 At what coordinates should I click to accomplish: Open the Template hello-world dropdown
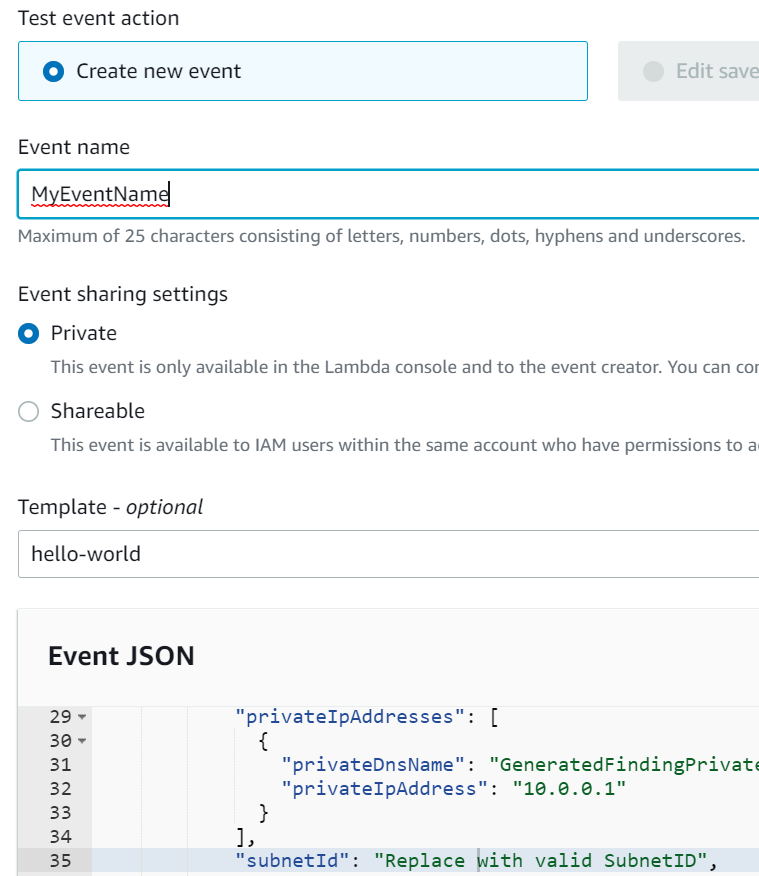point(389,554)
